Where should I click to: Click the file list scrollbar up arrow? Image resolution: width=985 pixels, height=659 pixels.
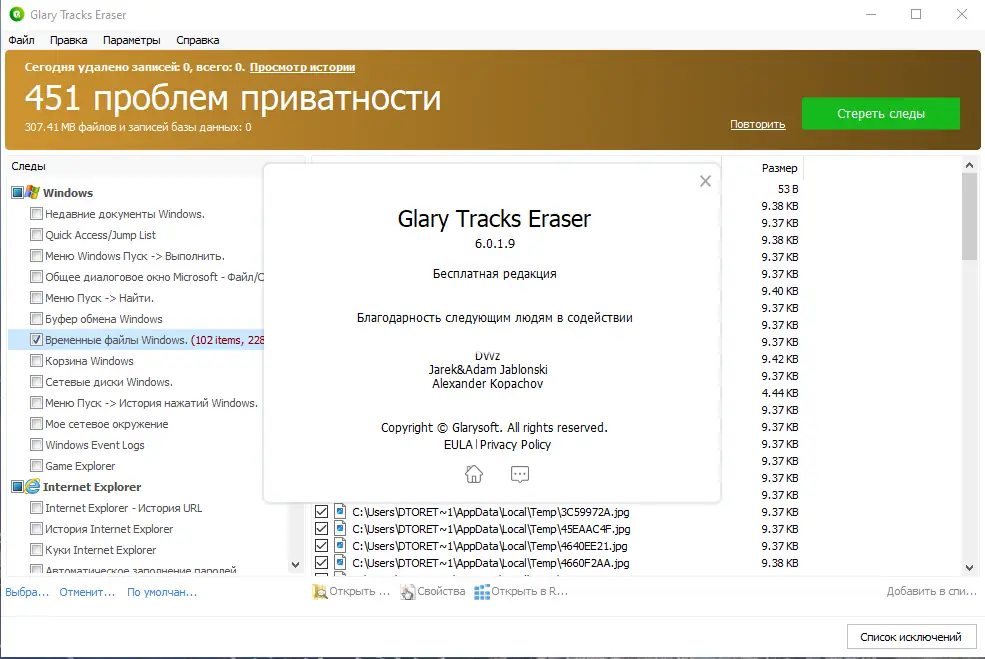[969, 165]
